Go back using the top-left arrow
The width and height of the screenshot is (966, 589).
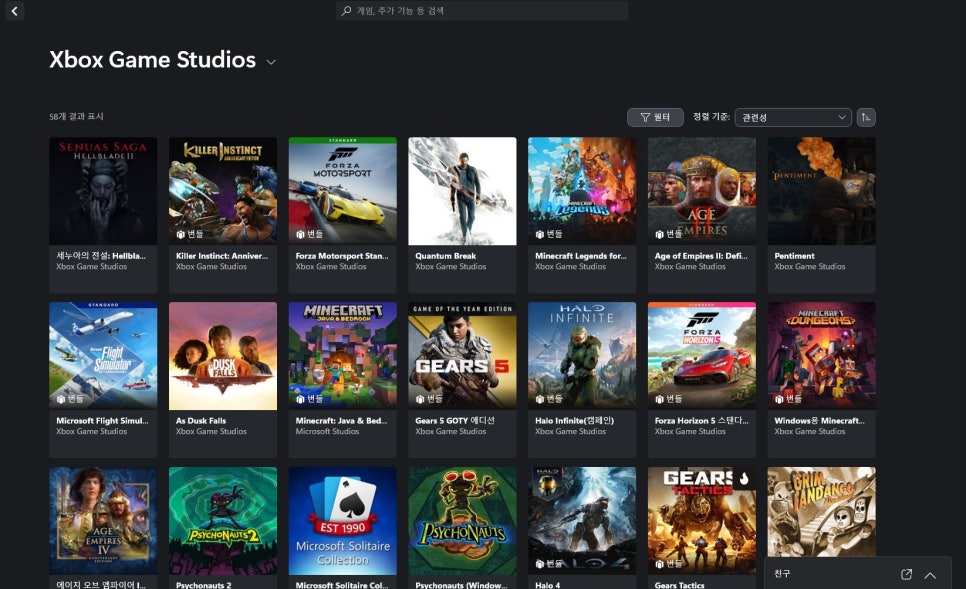click(15, 10)
